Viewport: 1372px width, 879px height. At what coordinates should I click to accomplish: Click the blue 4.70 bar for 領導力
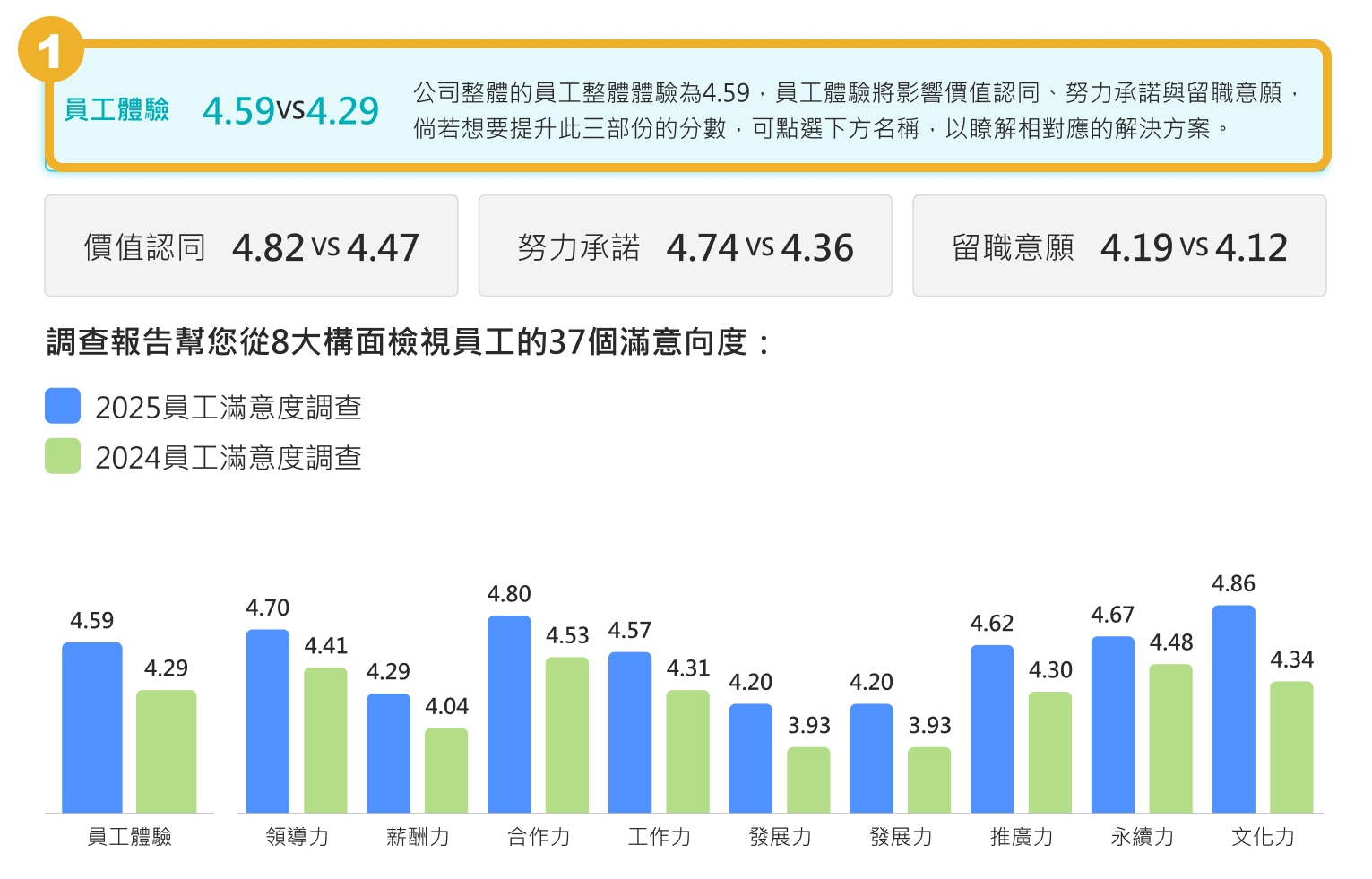[268, 720]
